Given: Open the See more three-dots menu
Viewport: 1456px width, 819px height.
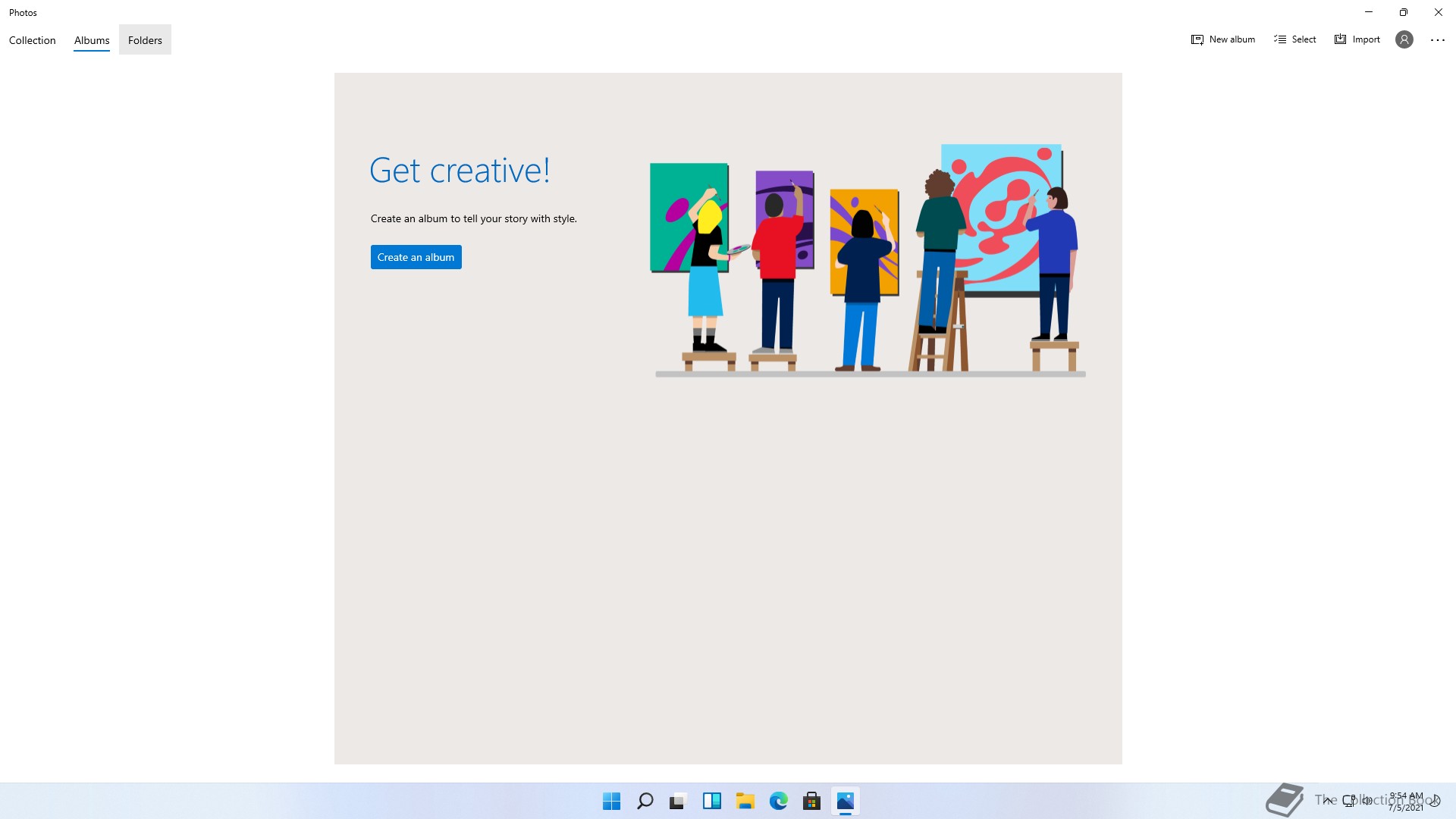Looking at the screenshot, I should (1437, 39).
